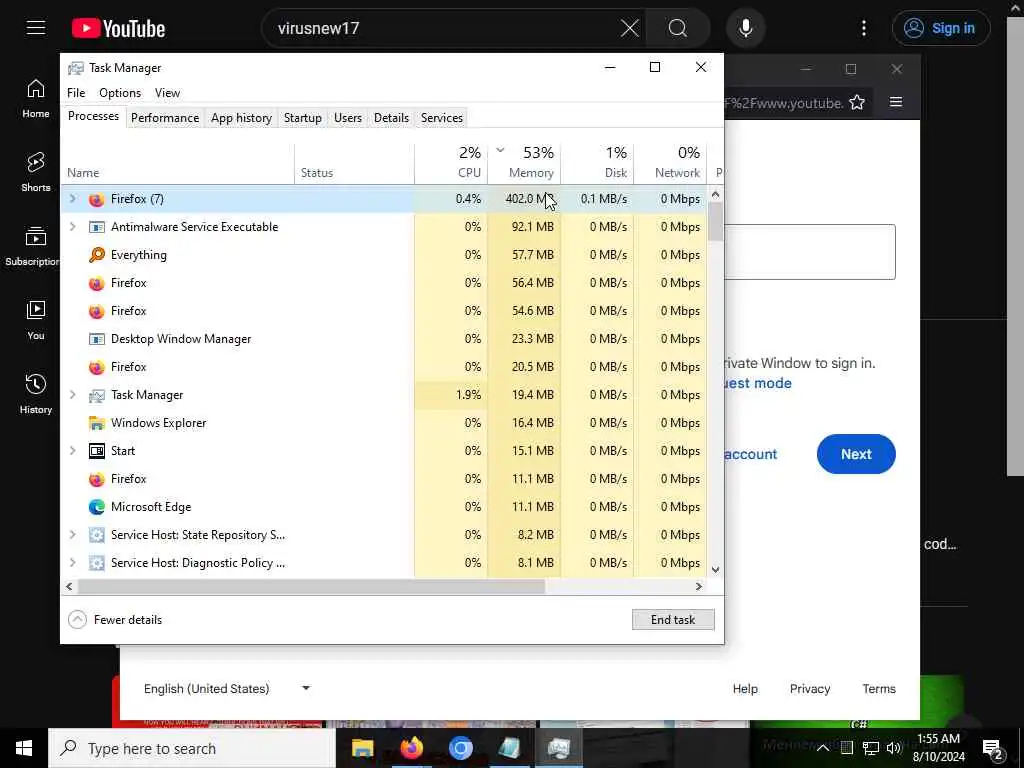1024x768 pixels.
Task: Click the YouTube search magnifier button
Action: (x=678, y=28)
